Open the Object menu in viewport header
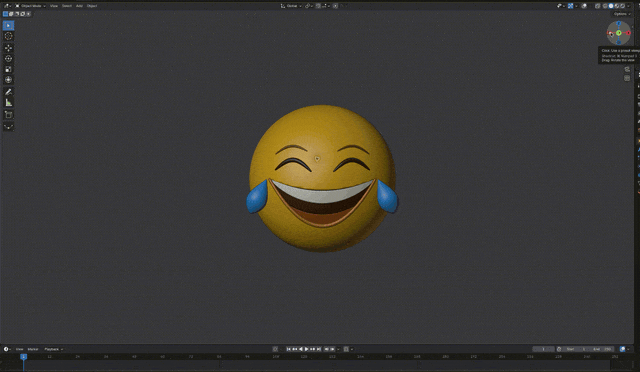This screenshot has height=372, width=640. click(x=92, y=6)
